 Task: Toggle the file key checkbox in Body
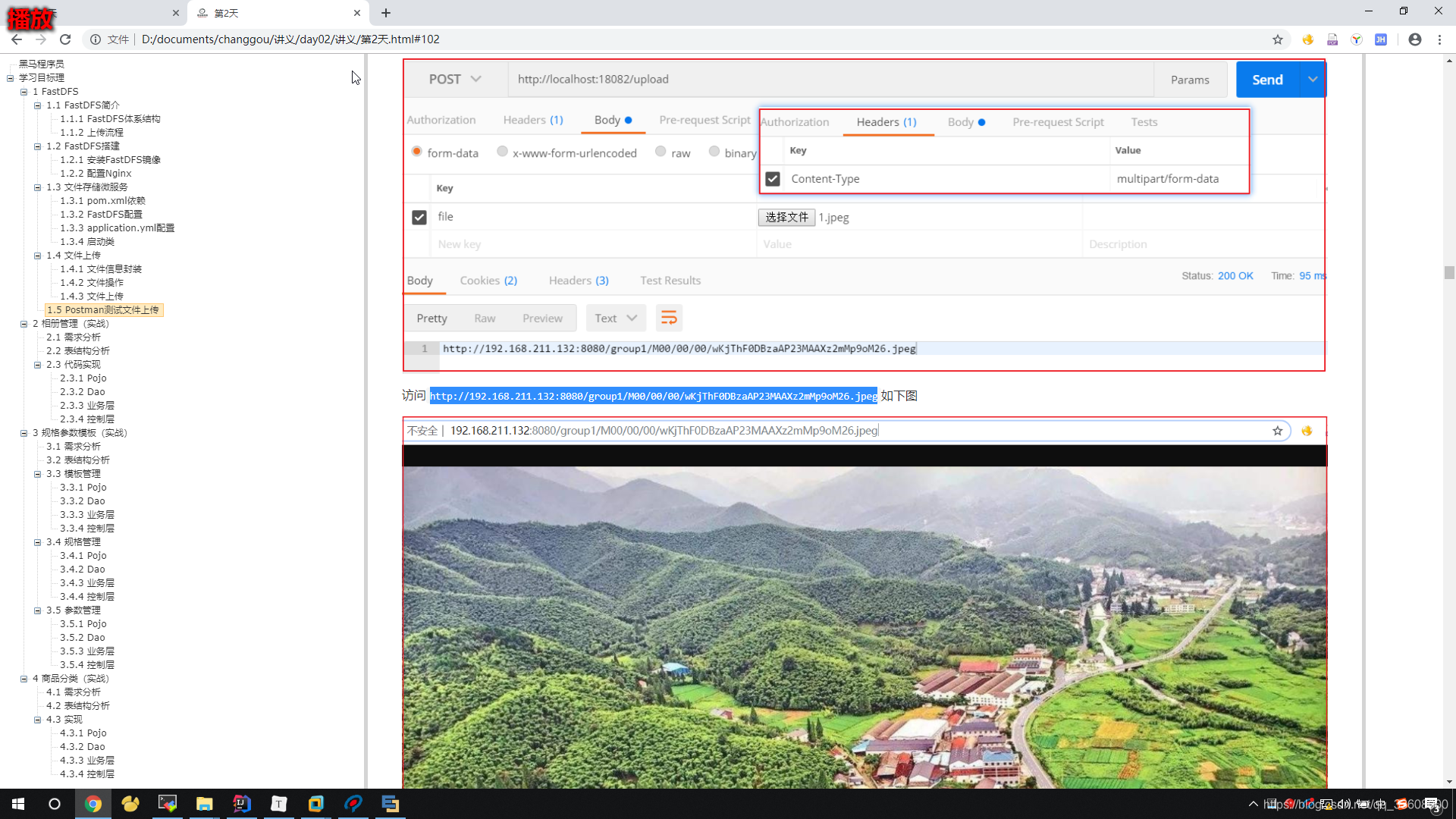[x=419, y=216]
